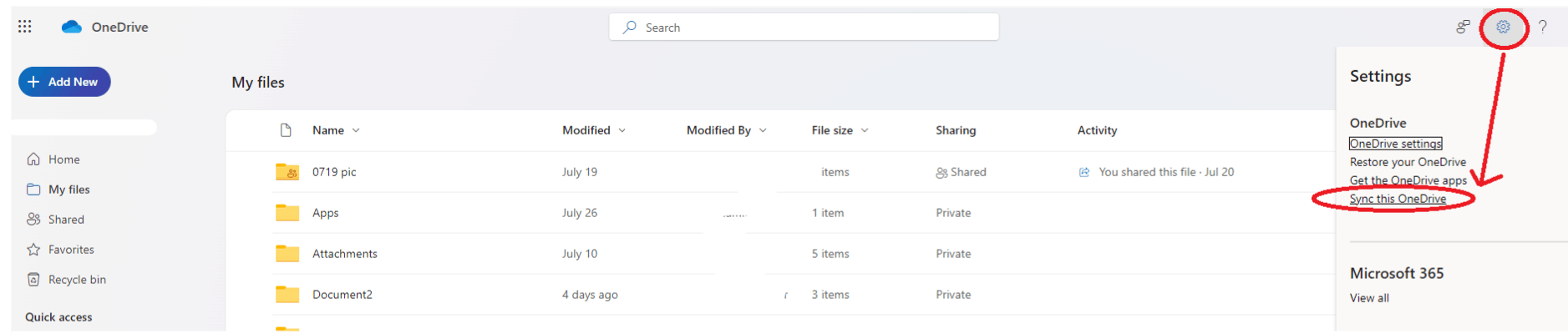The image size is (1568, 334).
Task: Expand the Modified By column dropdown
Action: tap(763, 130)
